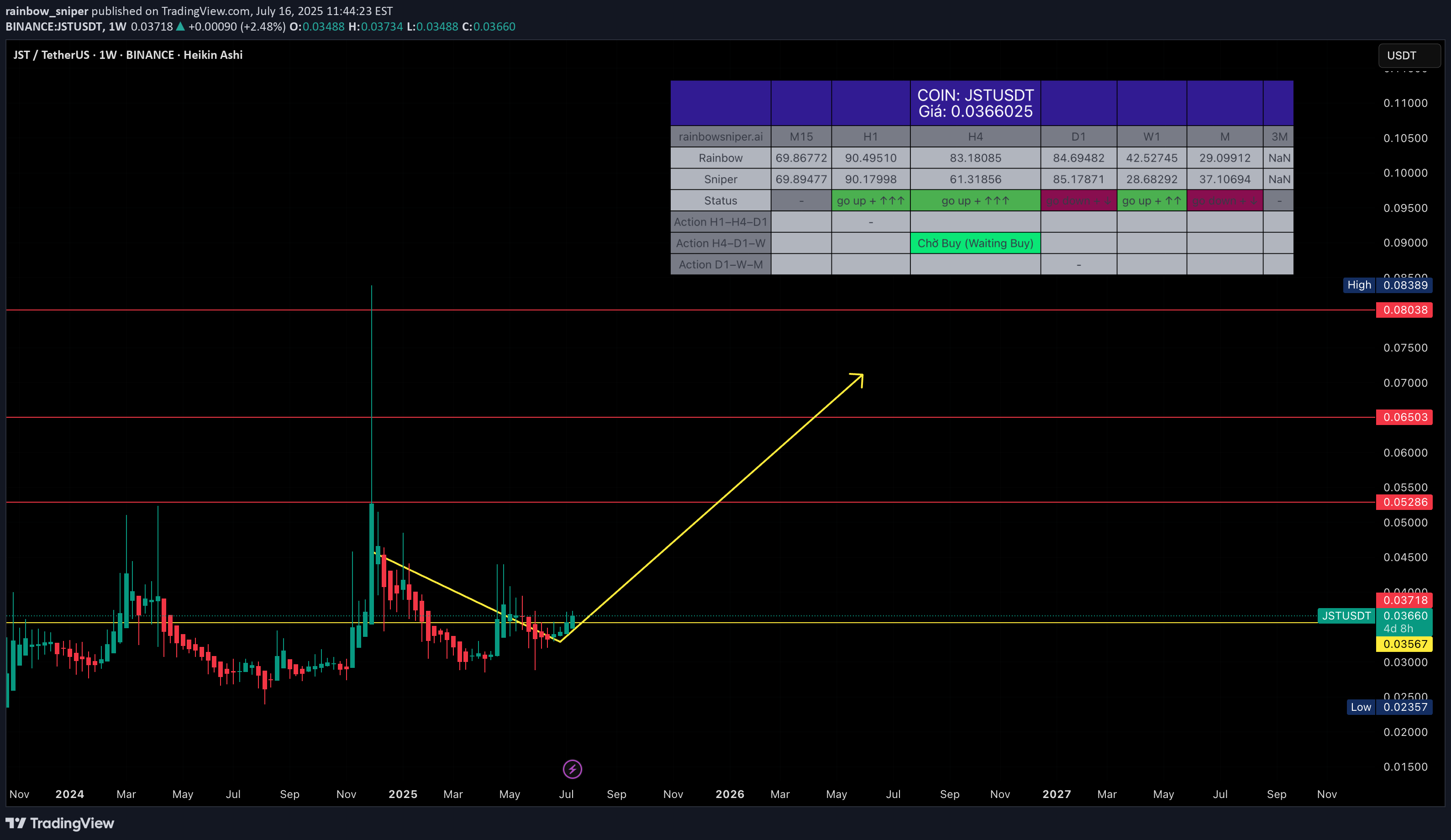
Task: Click the Rainbow H1 value 90.49510
Action: click(x=871, y=158)
